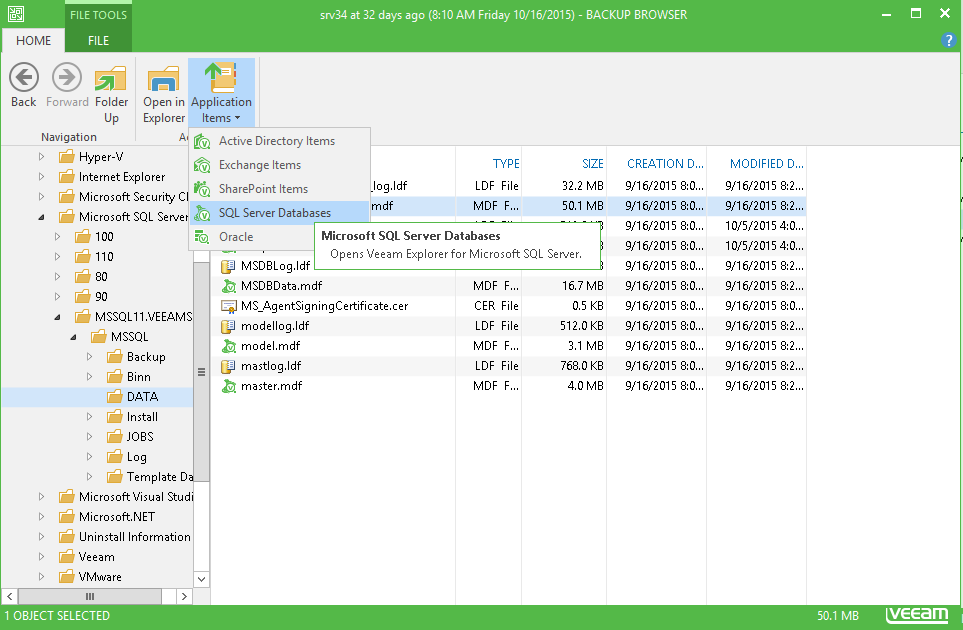Choose Oracle entry

point(252,237)
